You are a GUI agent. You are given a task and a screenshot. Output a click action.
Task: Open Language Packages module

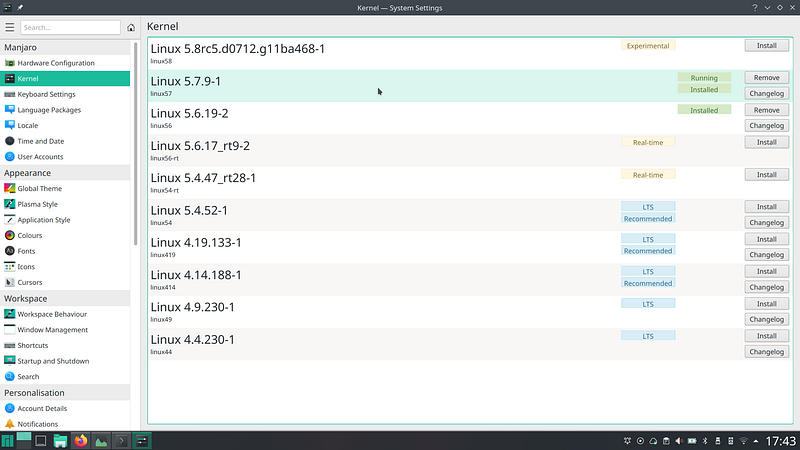[x=65, y=110]
